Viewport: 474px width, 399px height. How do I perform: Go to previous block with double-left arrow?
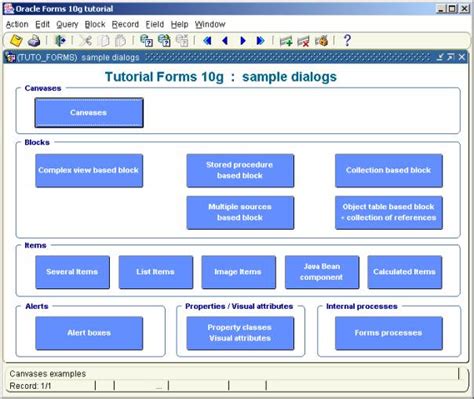(x=207, y=41)
